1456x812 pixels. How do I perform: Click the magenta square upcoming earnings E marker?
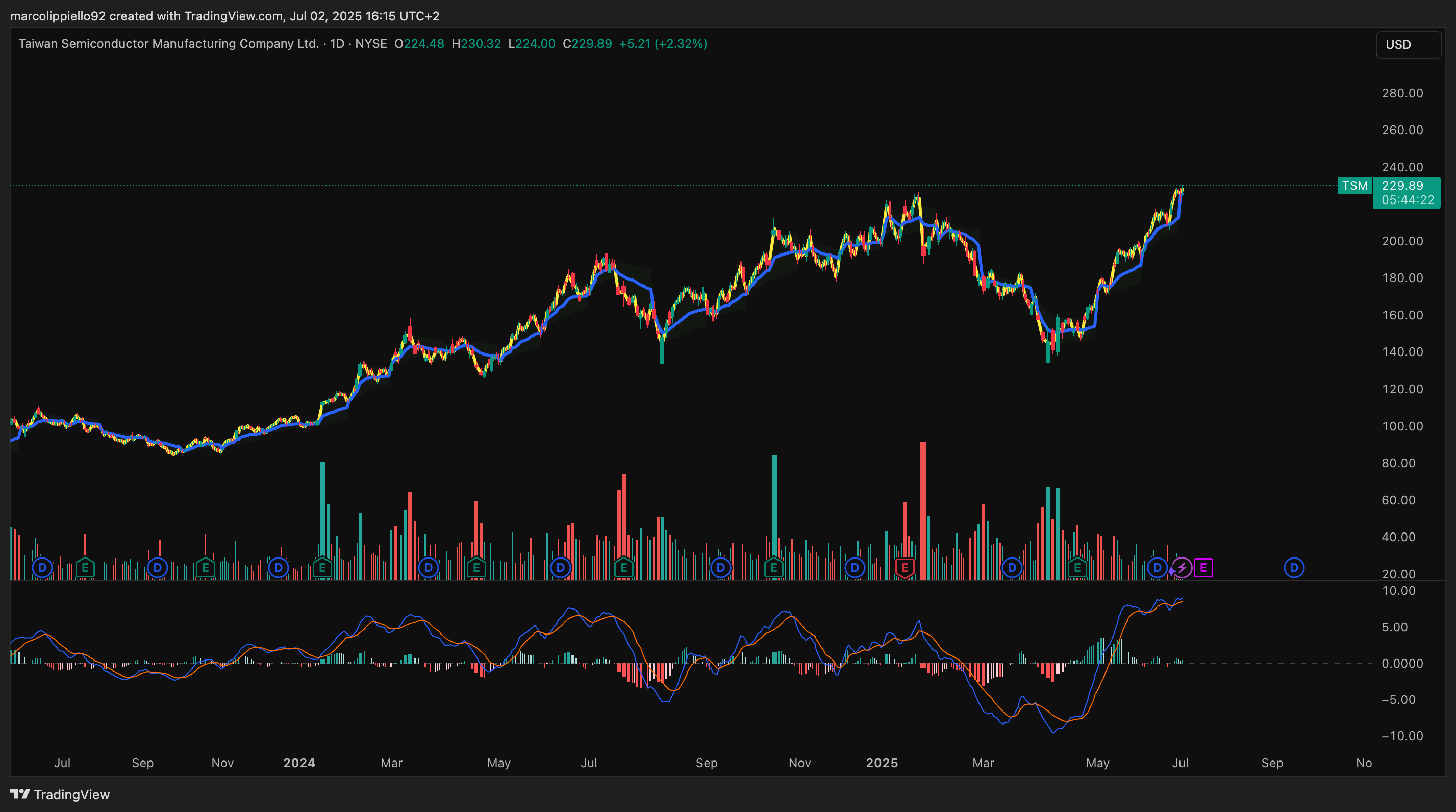pyautogui.click(x=1203, y=567)
